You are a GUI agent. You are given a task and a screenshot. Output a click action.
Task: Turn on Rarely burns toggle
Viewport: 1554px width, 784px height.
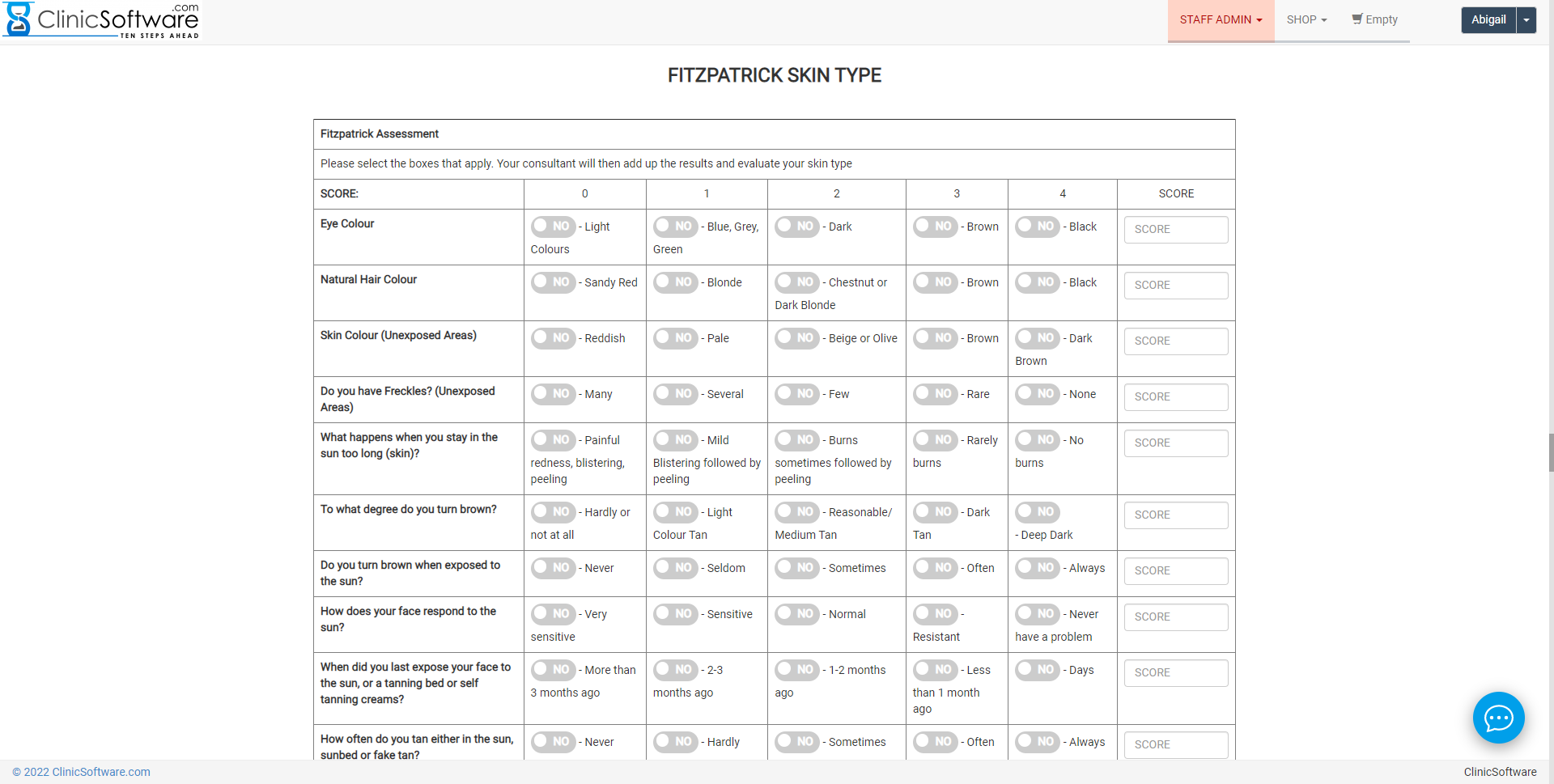935,440
